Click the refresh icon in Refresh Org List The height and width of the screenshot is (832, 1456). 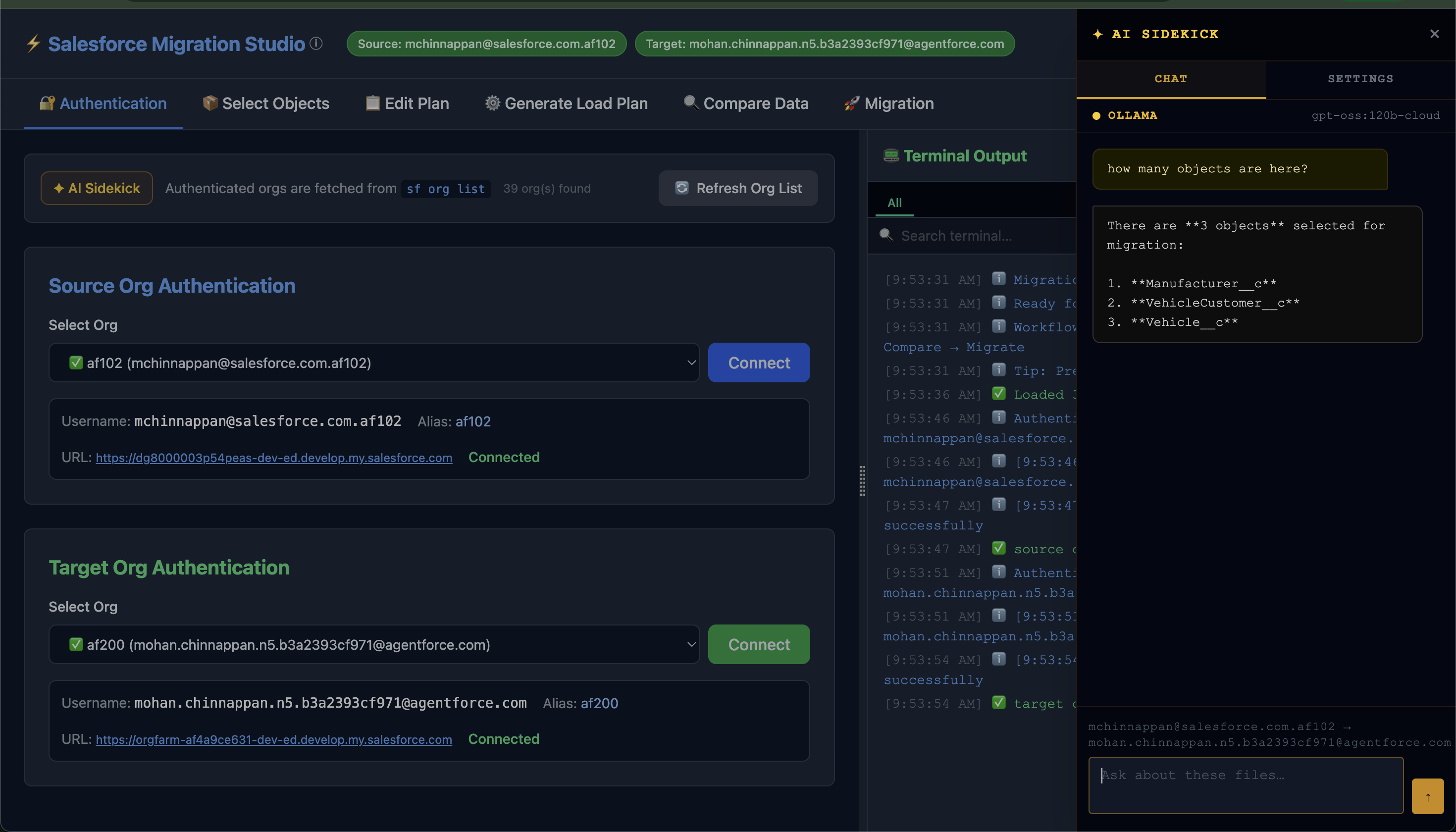click(682, 188)
